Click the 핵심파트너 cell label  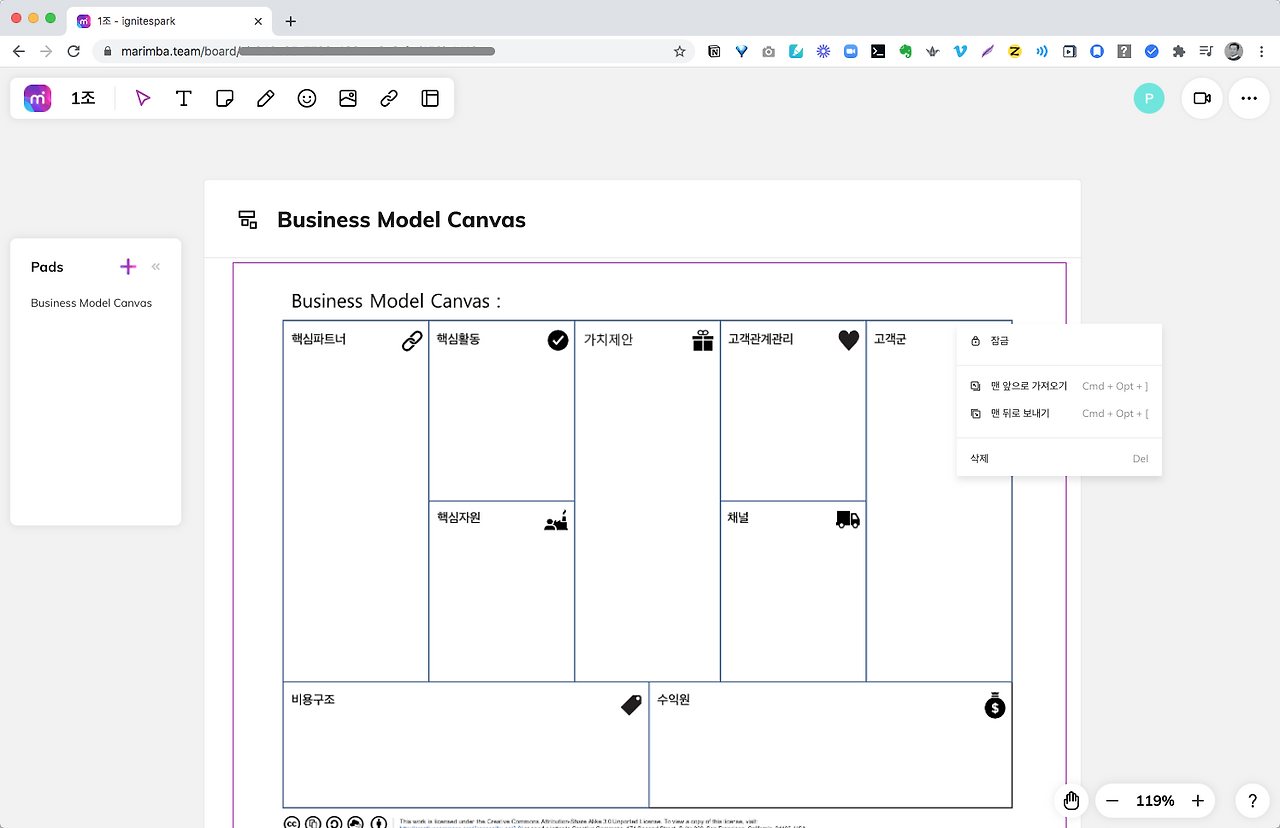click(318, 339)
